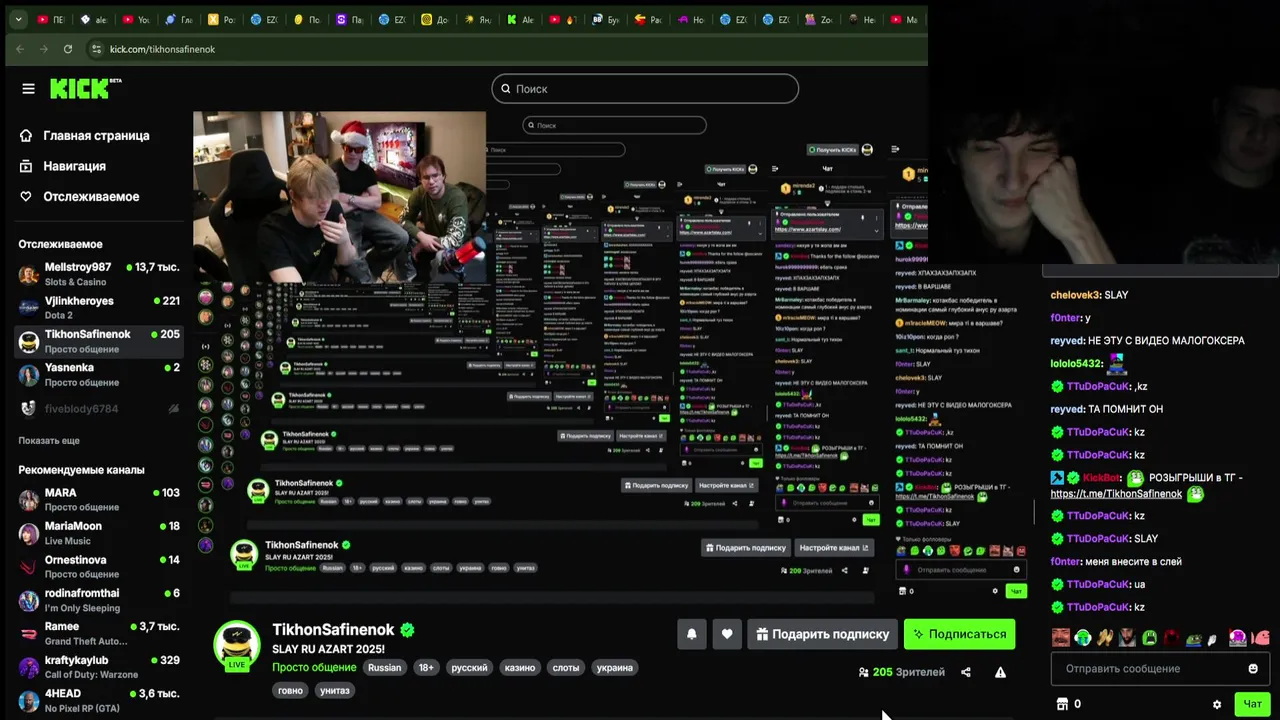Switch to the Zo browser tab

[x=819, y=20]
